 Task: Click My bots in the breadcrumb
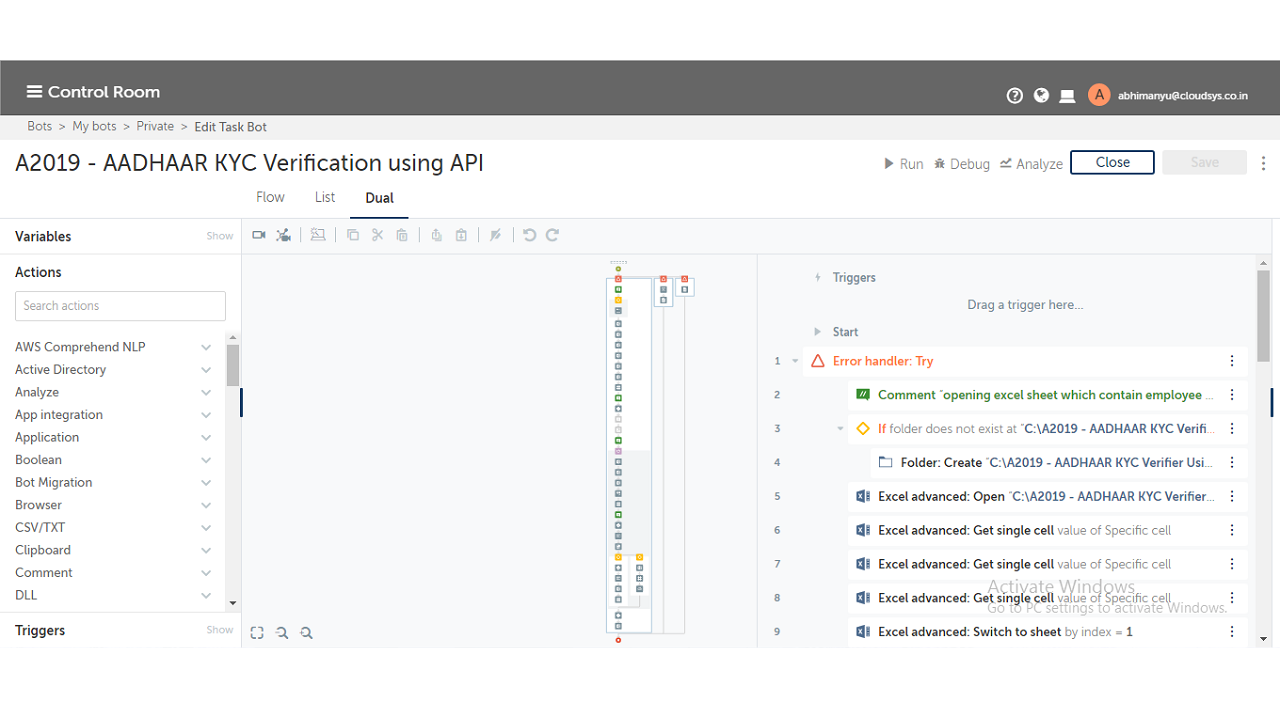tap(94, 126)
